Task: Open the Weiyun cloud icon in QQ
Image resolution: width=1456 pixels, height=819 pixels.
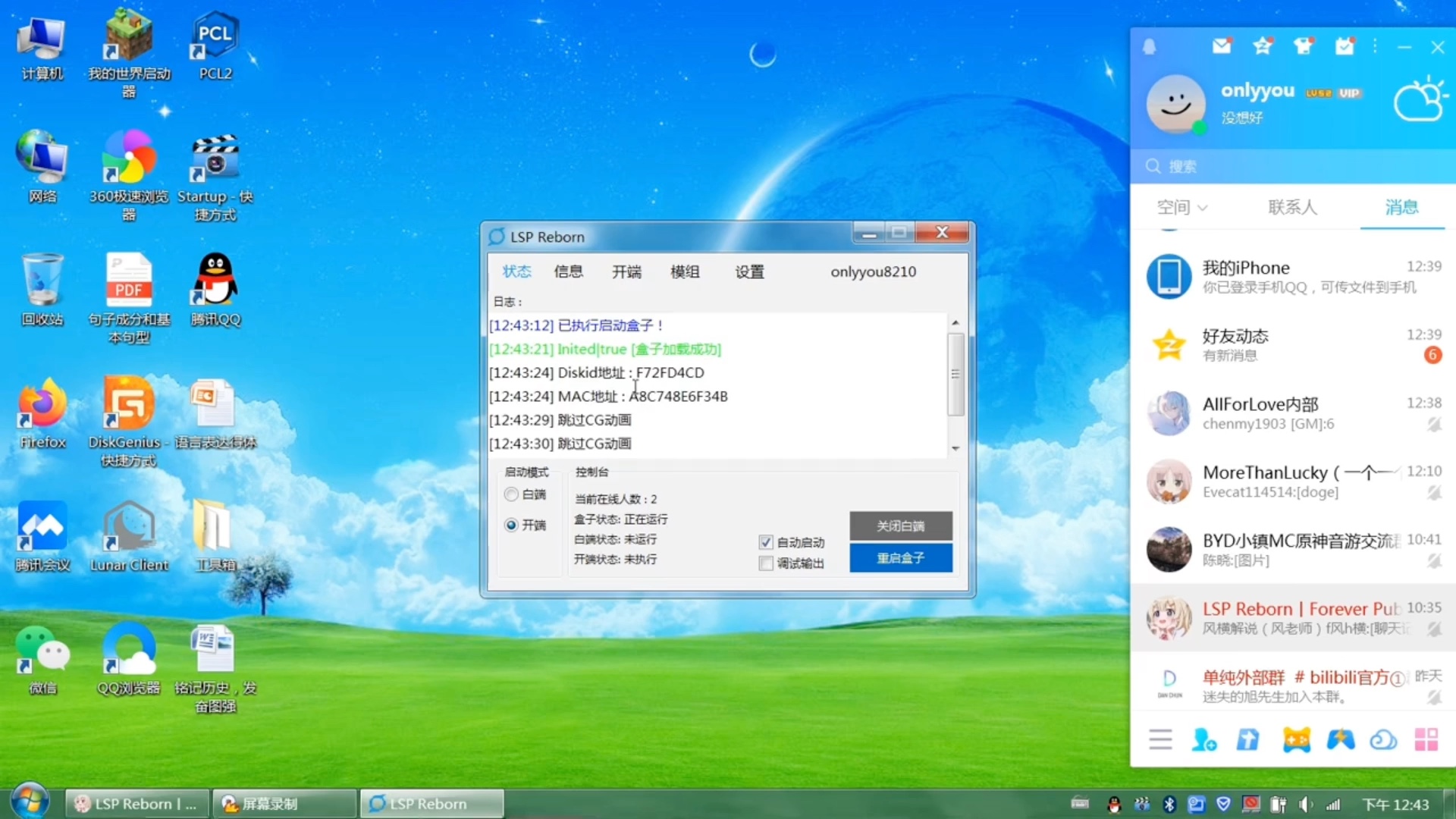Action: pyautogui.click(x=1383, y=739)
